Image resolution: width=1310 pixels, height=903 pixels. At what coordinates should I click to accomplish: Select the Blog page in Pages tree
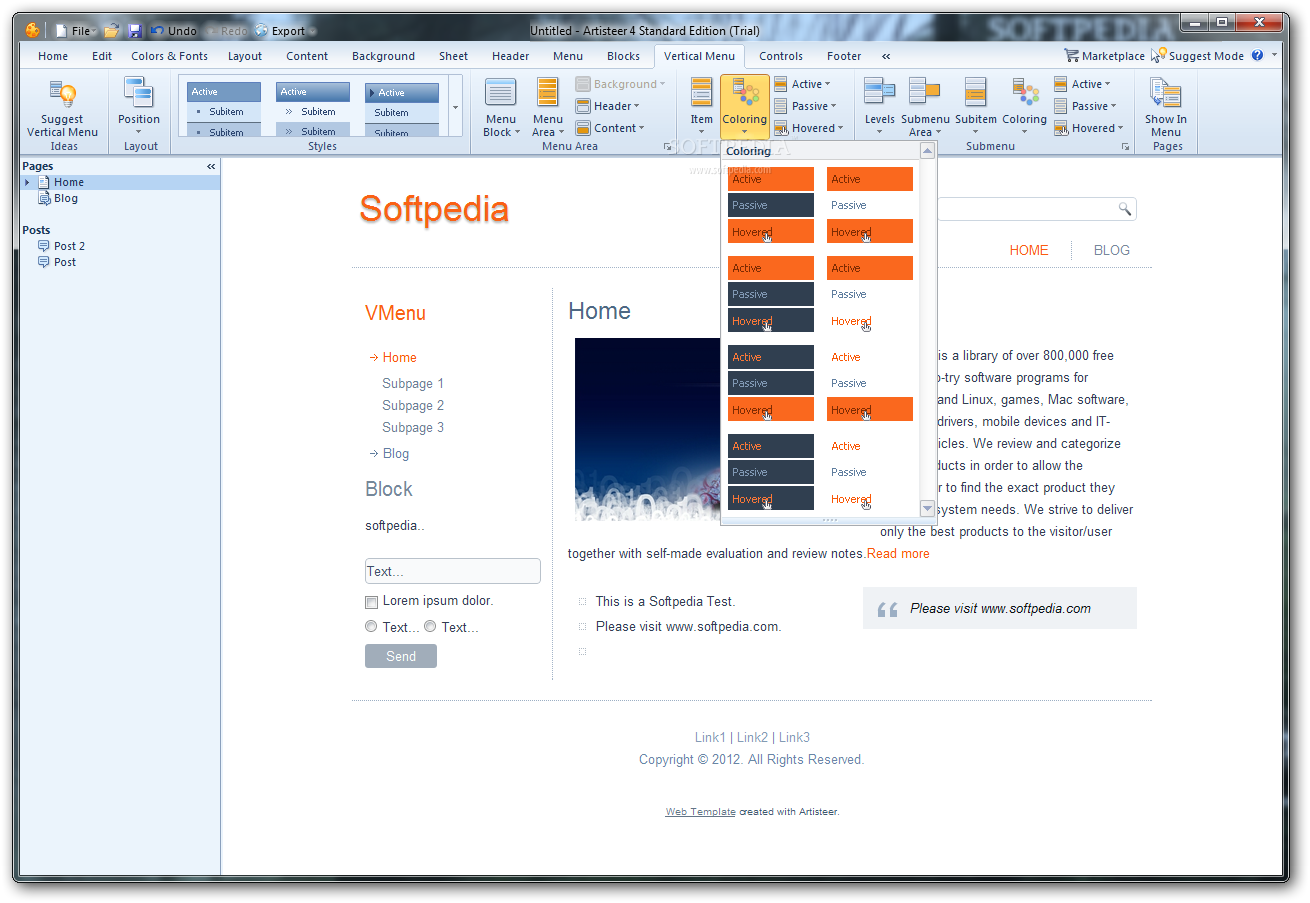pos(66,198)
